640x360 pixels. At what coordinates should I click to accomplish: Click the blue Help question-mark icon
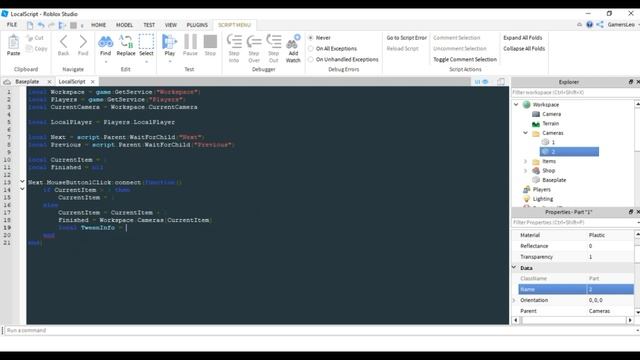[x=589, y=25]
